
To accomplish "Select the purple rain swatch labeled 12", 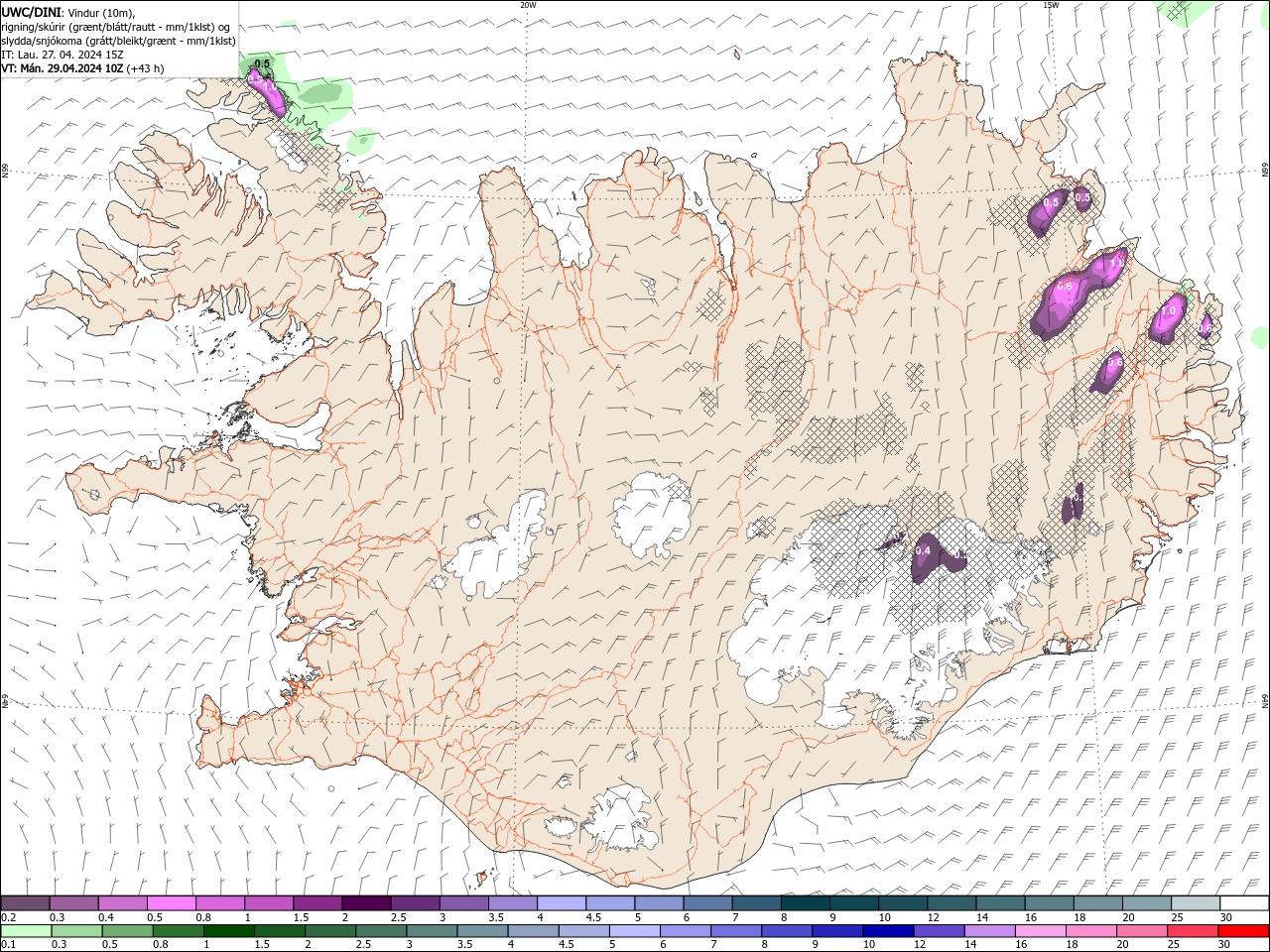I will coord(938,931).
